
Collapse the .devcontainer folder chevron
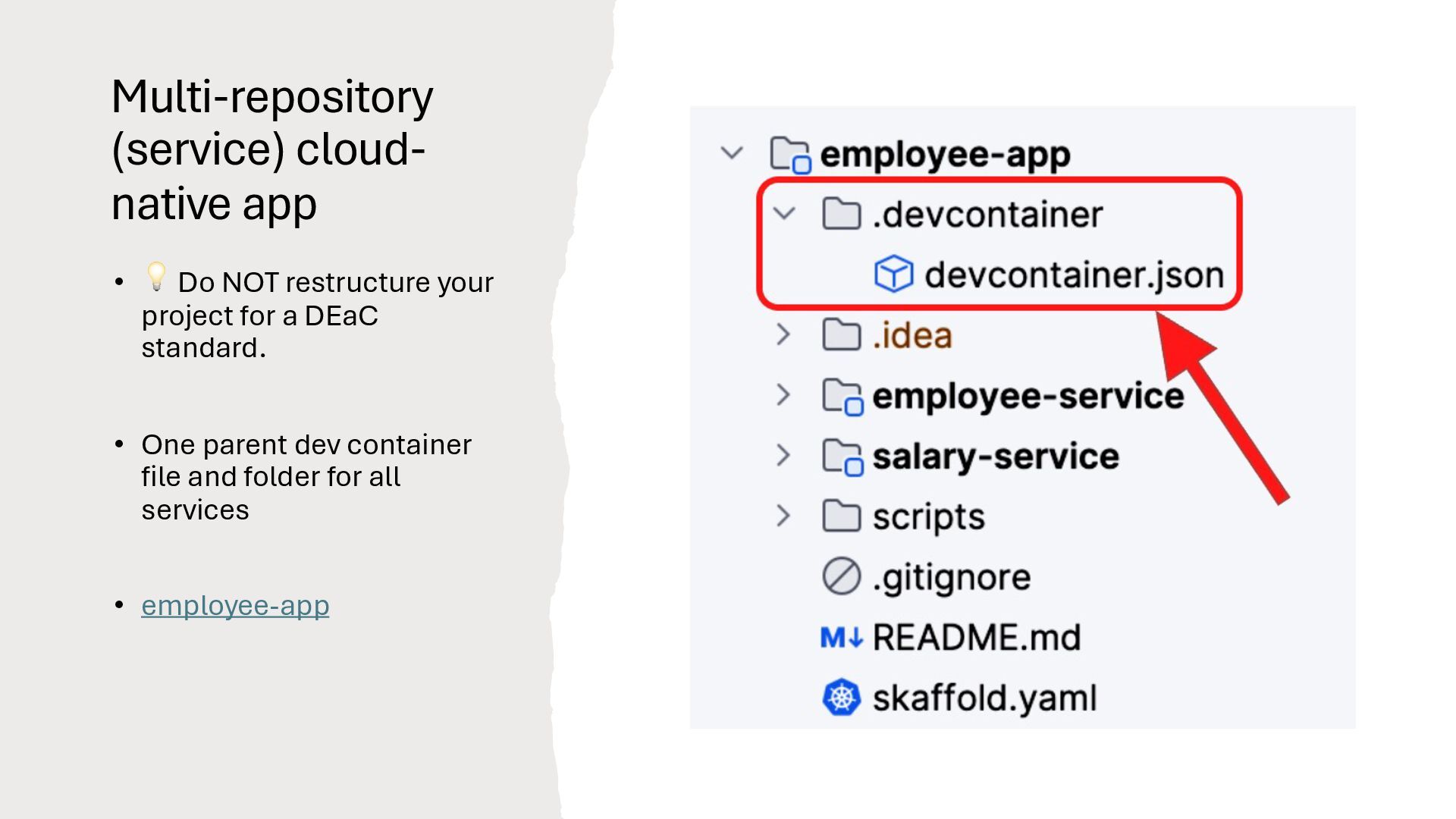pyautogui.click(x=784, y=214)
